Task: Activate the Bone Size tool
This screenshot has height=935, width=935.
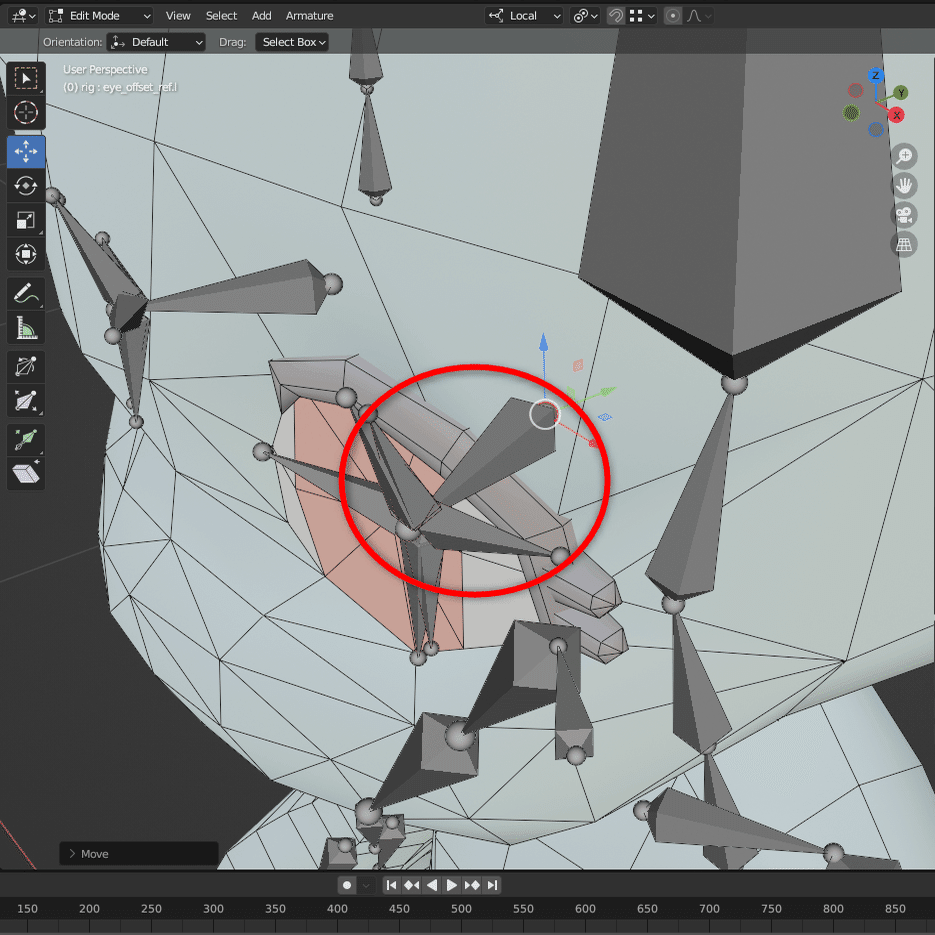Action: [26, 401]
